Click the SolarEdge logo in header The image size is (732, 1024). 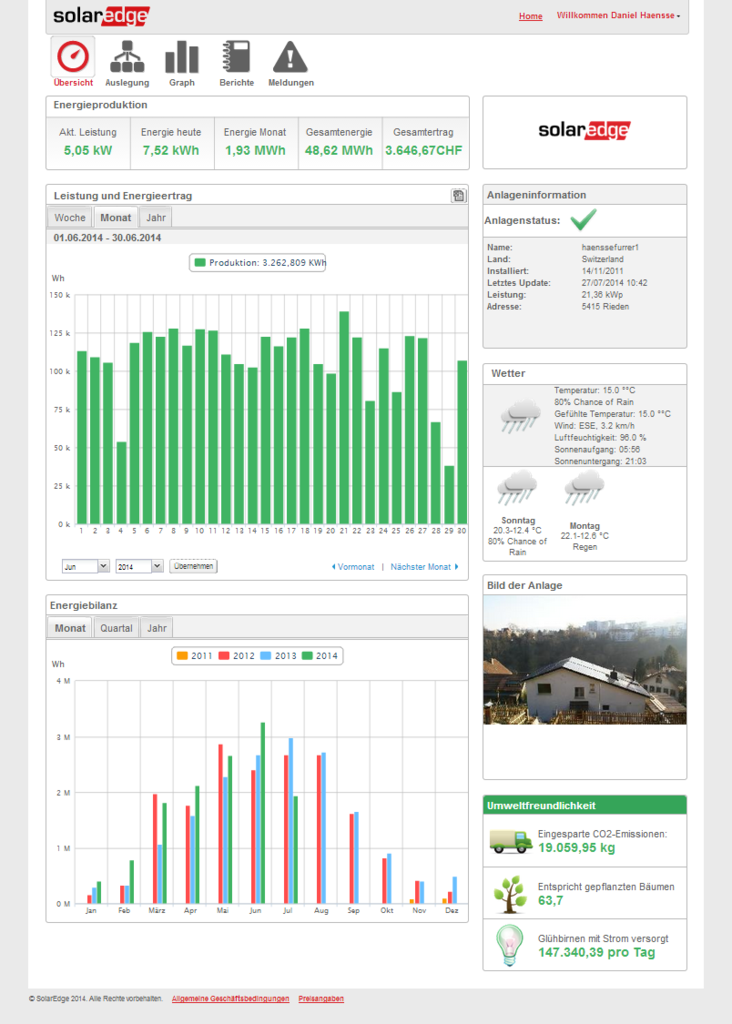click(x=101, y=16)
